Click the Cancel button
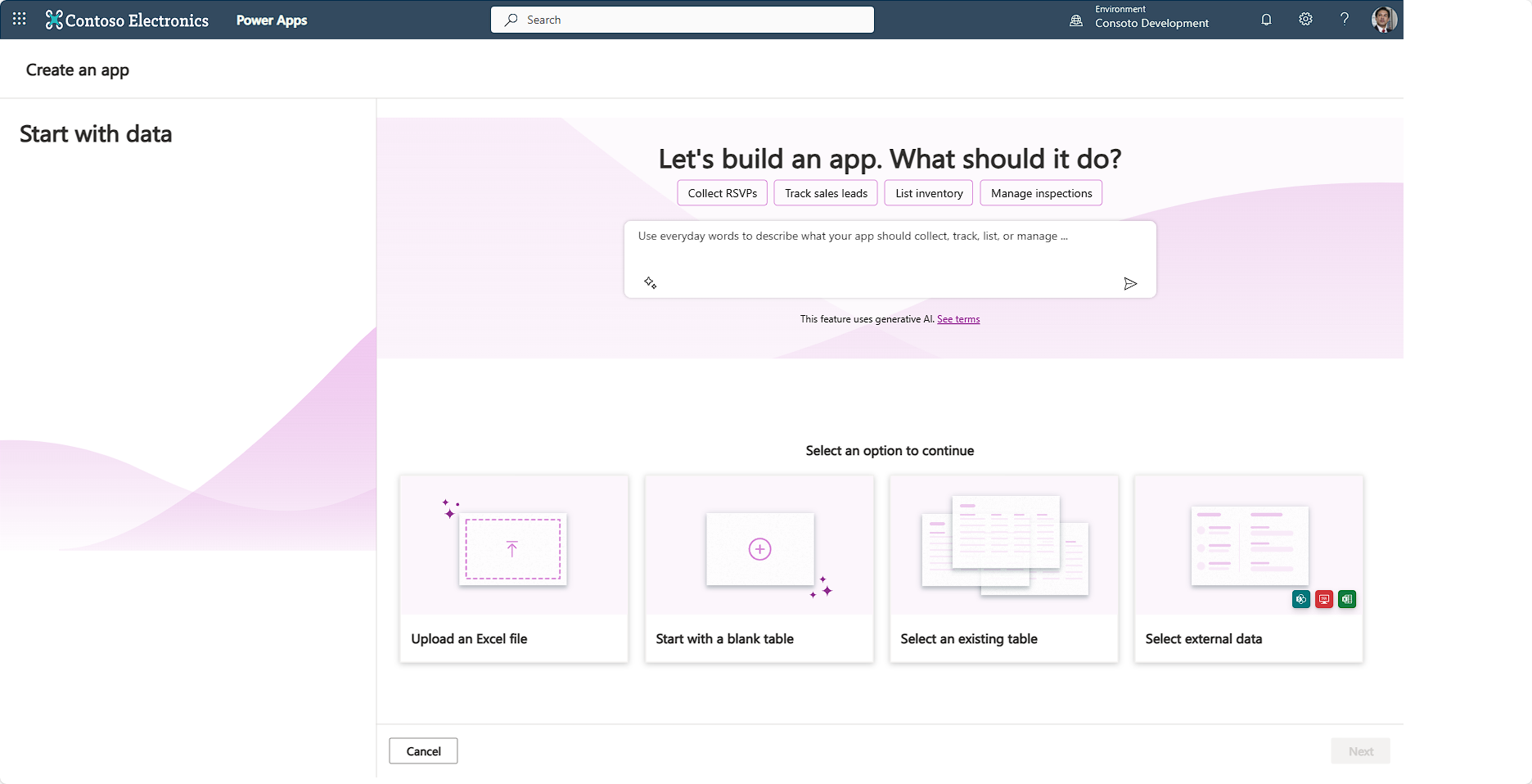The image size is (1532, 784). click(423, 751)
